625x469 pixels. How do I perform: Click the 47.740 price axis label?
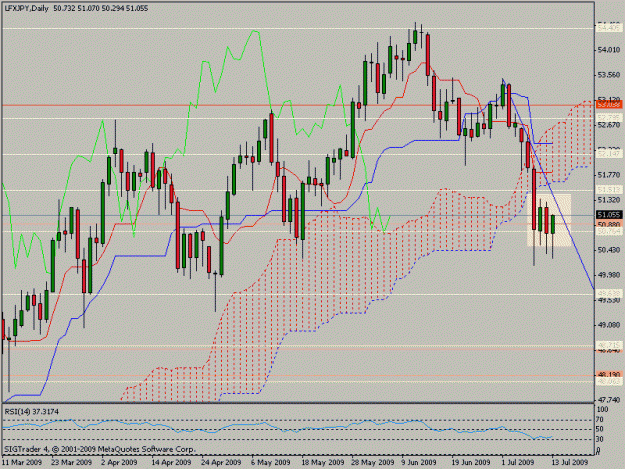tap(609, 400)
